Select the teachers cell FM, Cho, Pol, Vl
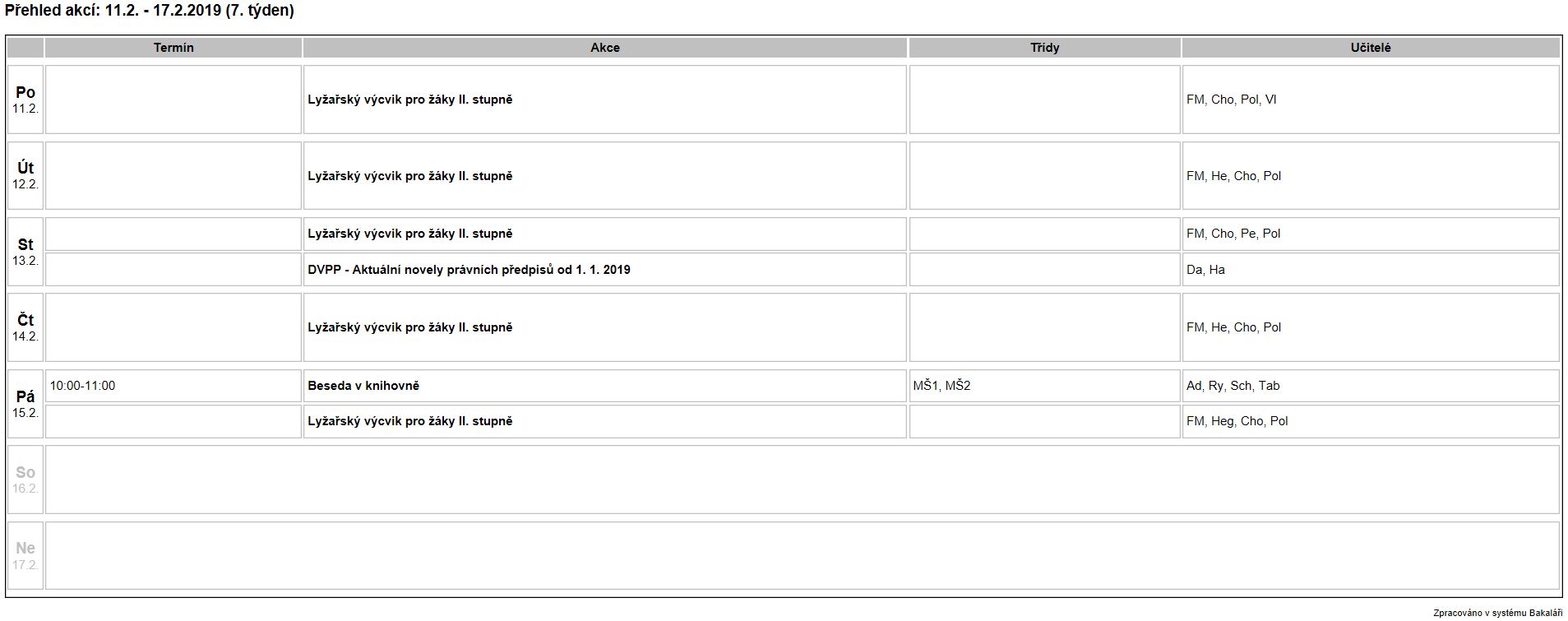The height and width of the screenshot is (621, 1568). [1371, 100]
